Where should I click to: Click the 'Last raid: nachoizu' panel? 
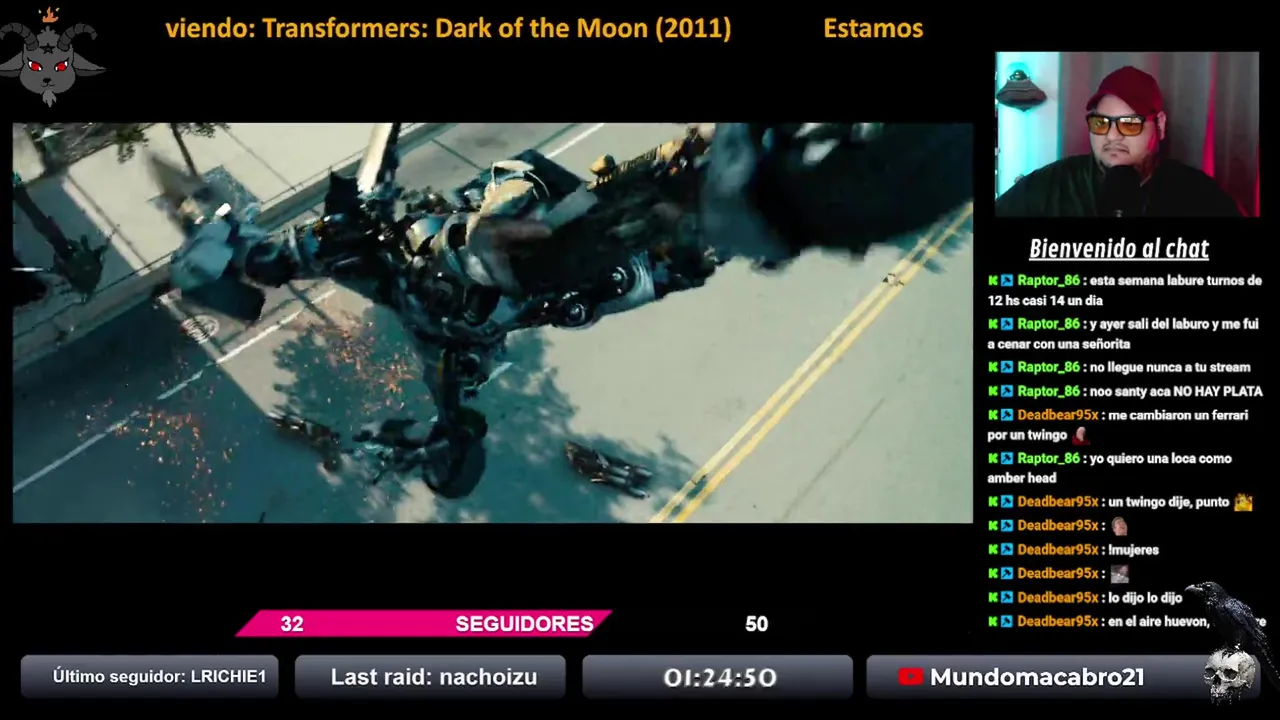point(431,677)
